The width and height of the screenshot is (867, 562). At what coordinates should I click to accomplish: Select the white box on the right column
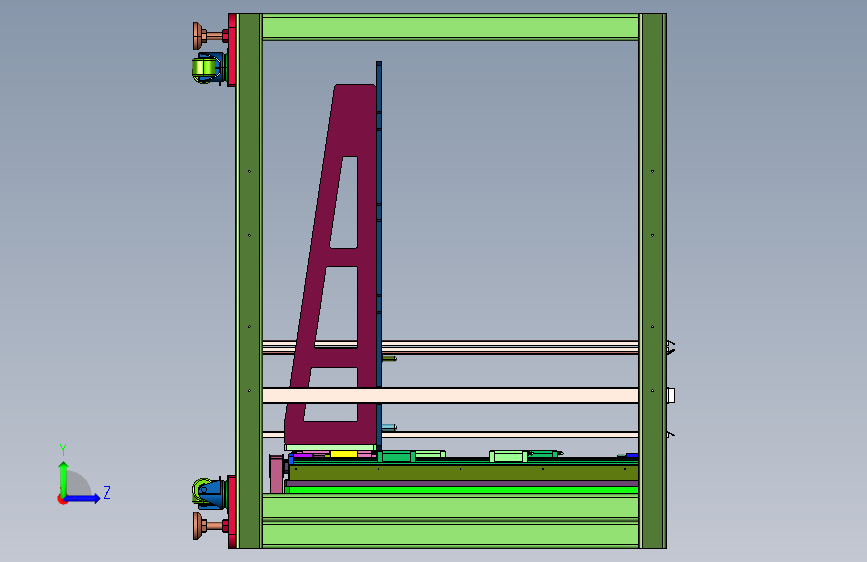(x=671, y=396)
